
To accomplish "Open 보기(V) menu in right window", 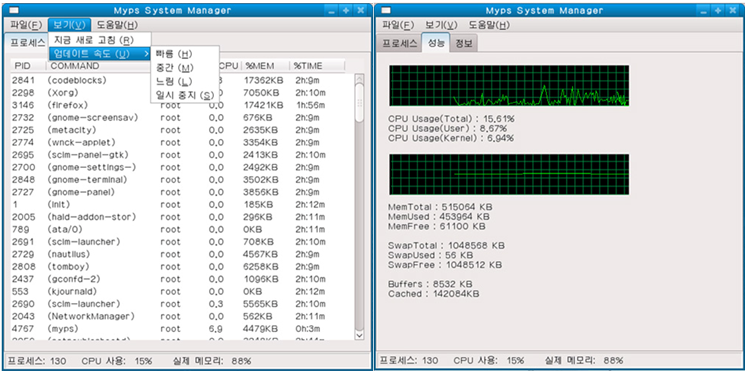I will click(x=442, y=25).
